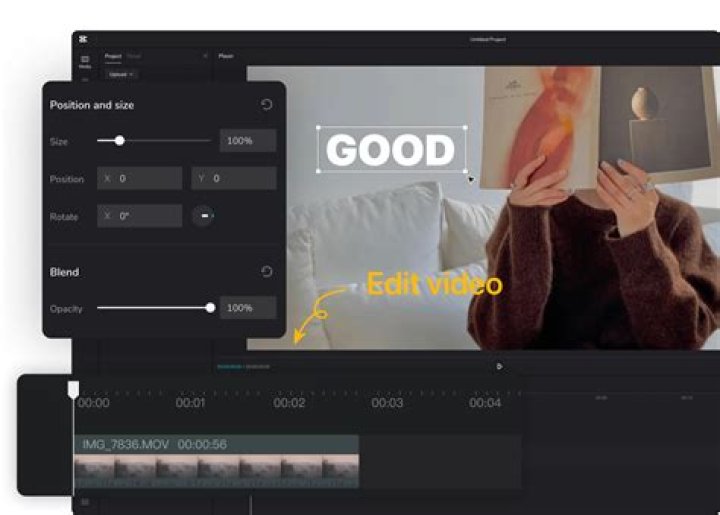Screen dimensions: 720x515
Task: Select the GOOD text box in the preview
Action: pyautogui.click(x=391, y=150)
